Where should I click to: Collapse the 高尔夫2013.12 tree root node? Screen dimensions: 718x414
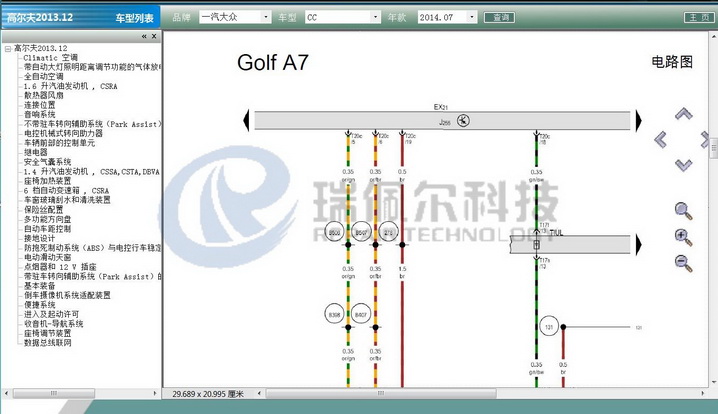click(7, 48)
